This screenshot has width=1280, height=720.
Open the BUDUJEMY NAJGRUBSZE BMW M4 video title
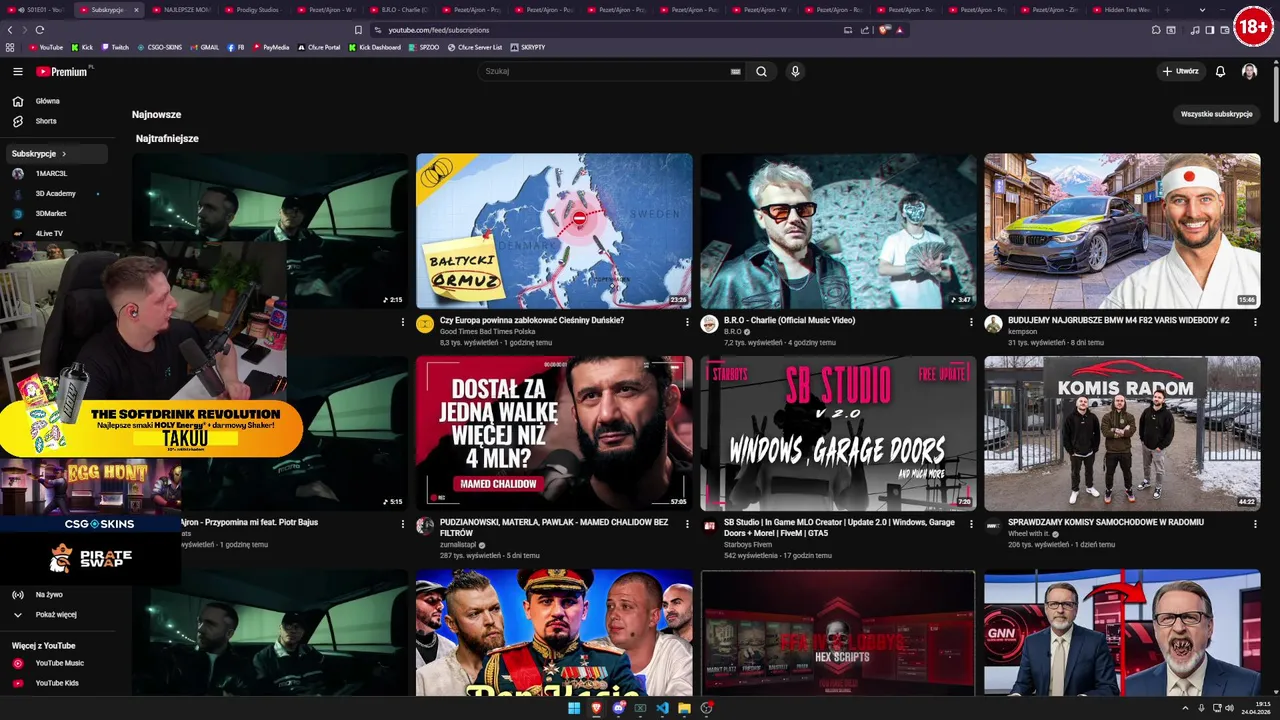coord(1119,320)
